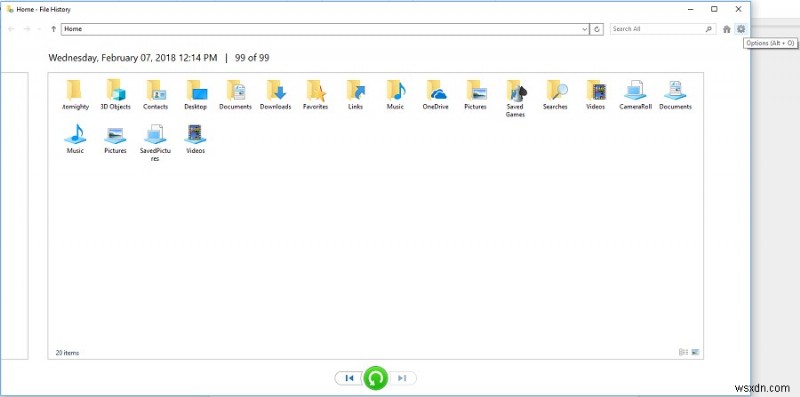Screen dimensions: 800x397
Task: Open the Pictures library in the second row
Action: [x=115, y=139]
